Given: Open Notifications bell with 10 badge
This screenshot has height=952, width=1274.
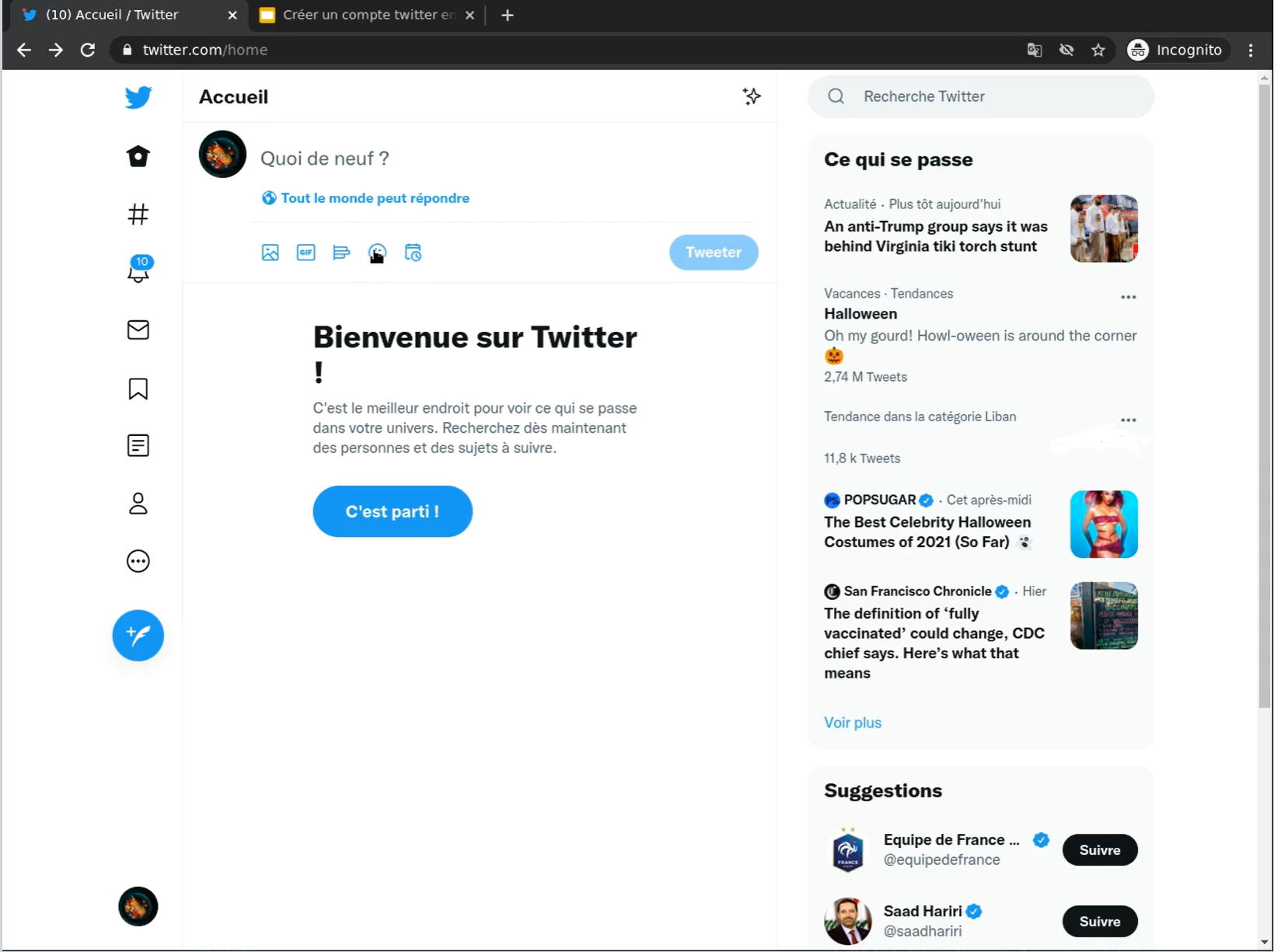Looking at the screenshot, I should 138,270.
